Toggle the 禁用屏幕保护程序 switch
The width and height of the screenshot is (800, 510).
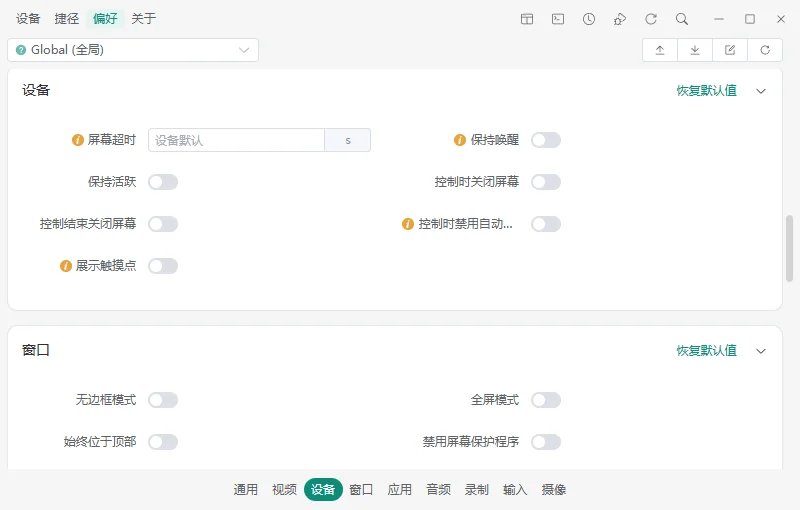(x=546, y=442)
